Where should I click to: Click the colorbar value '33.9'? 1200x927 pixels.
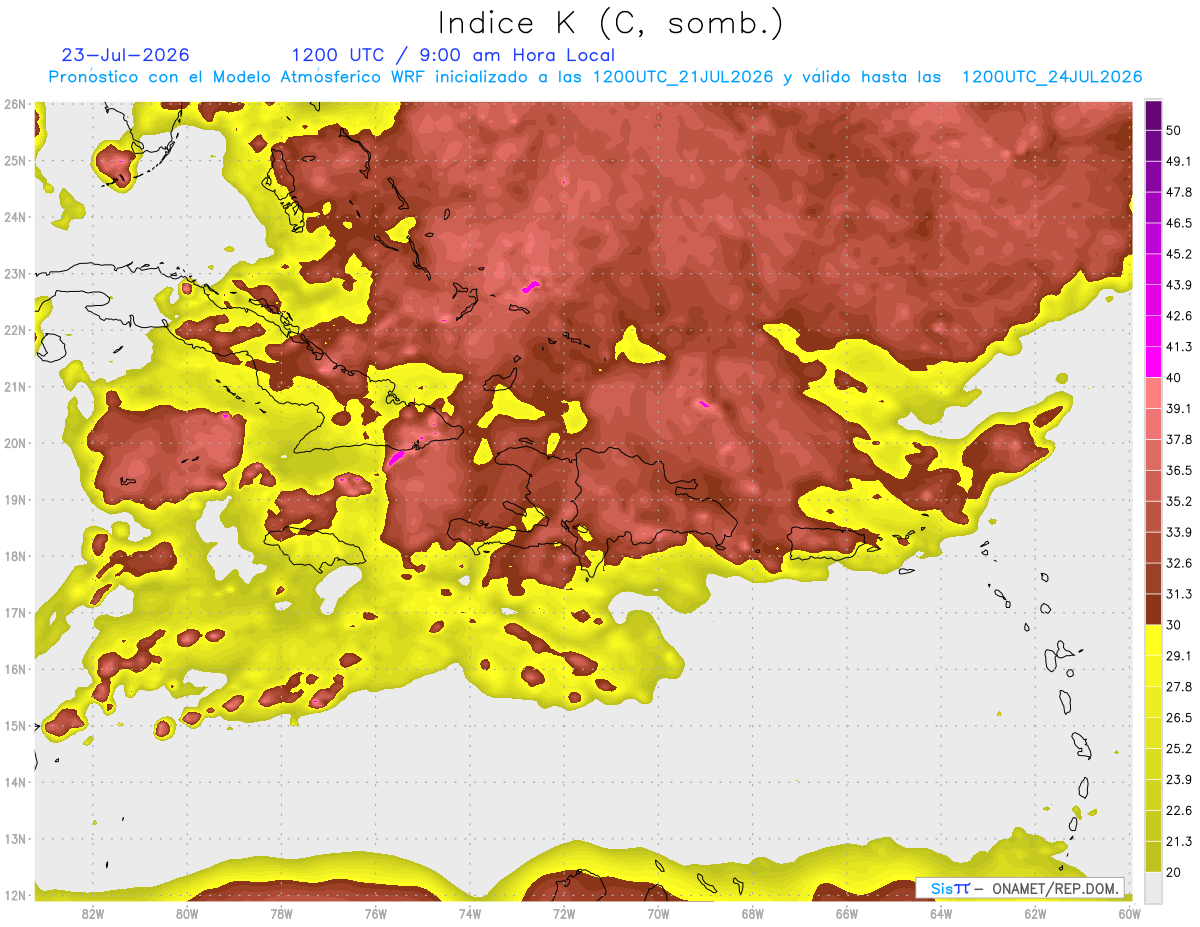tap(1179, 532)
